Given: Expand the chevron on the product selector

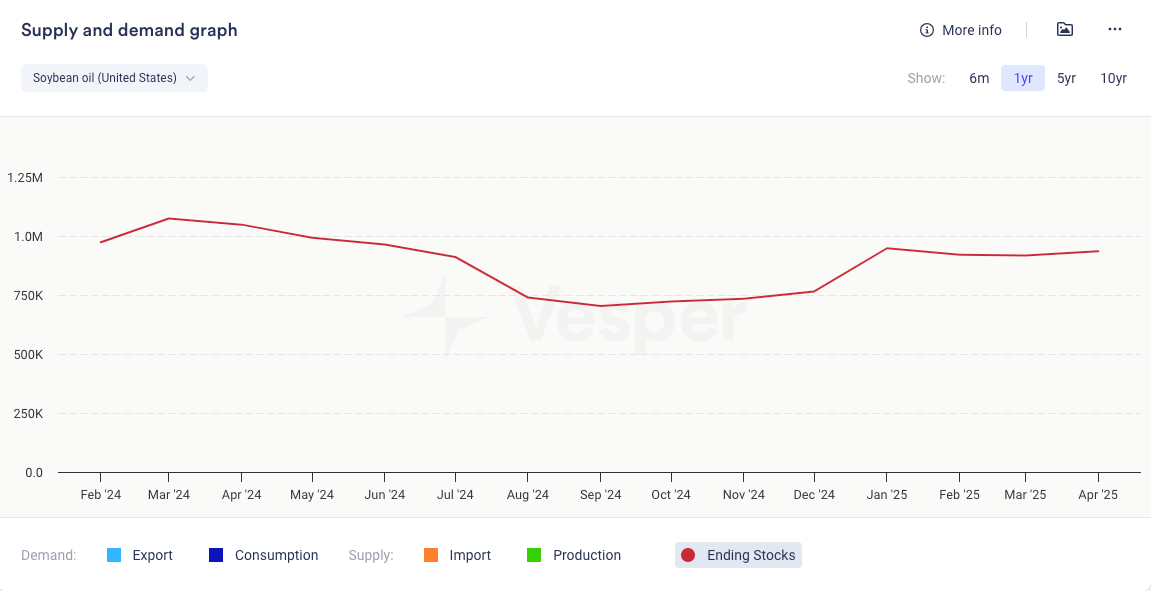Looking at the screenshot, I should coord(190,78).
